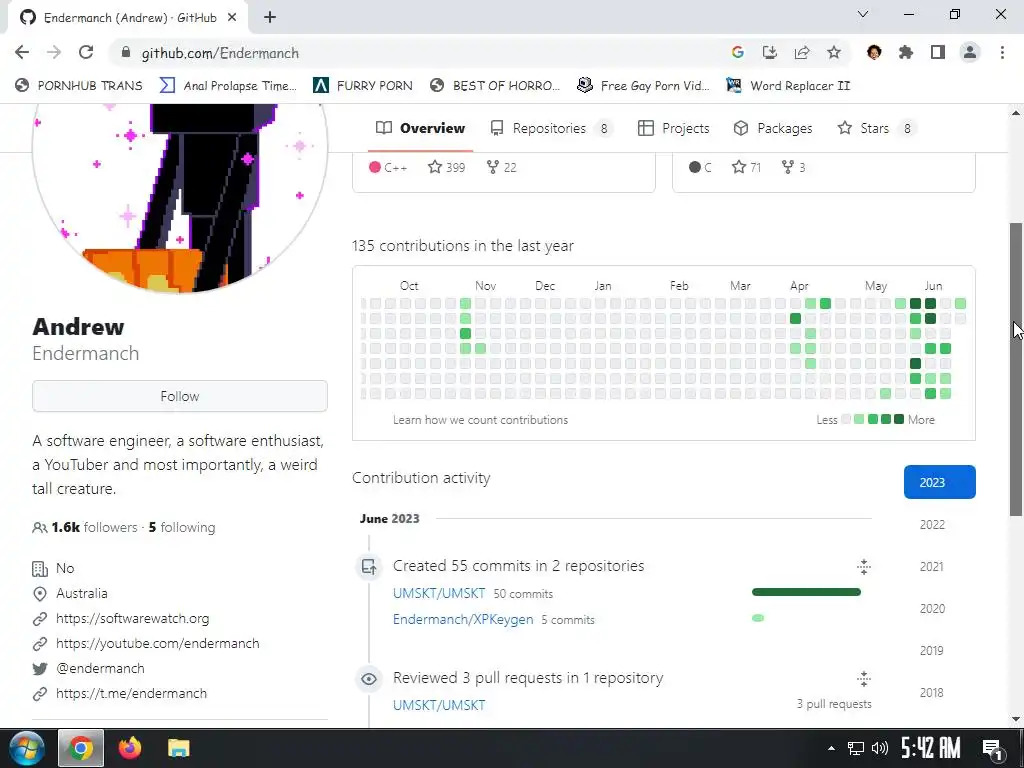Click the Twitter bird icon
Image resolution: width=1024 pixels, height=768 pixels.
[x=40, y=669]
